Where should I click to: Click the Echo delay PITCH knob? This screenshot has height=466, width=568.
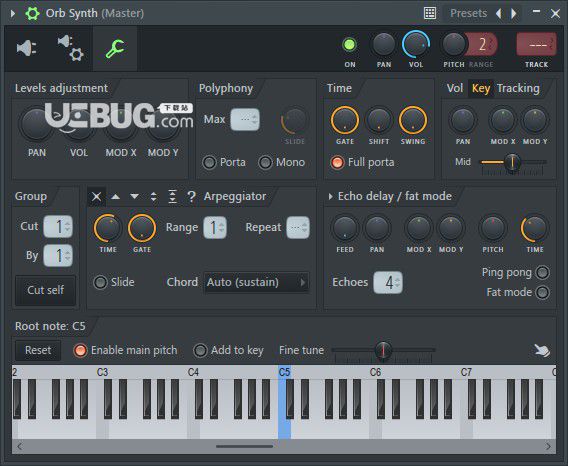[x=493, y=228]
